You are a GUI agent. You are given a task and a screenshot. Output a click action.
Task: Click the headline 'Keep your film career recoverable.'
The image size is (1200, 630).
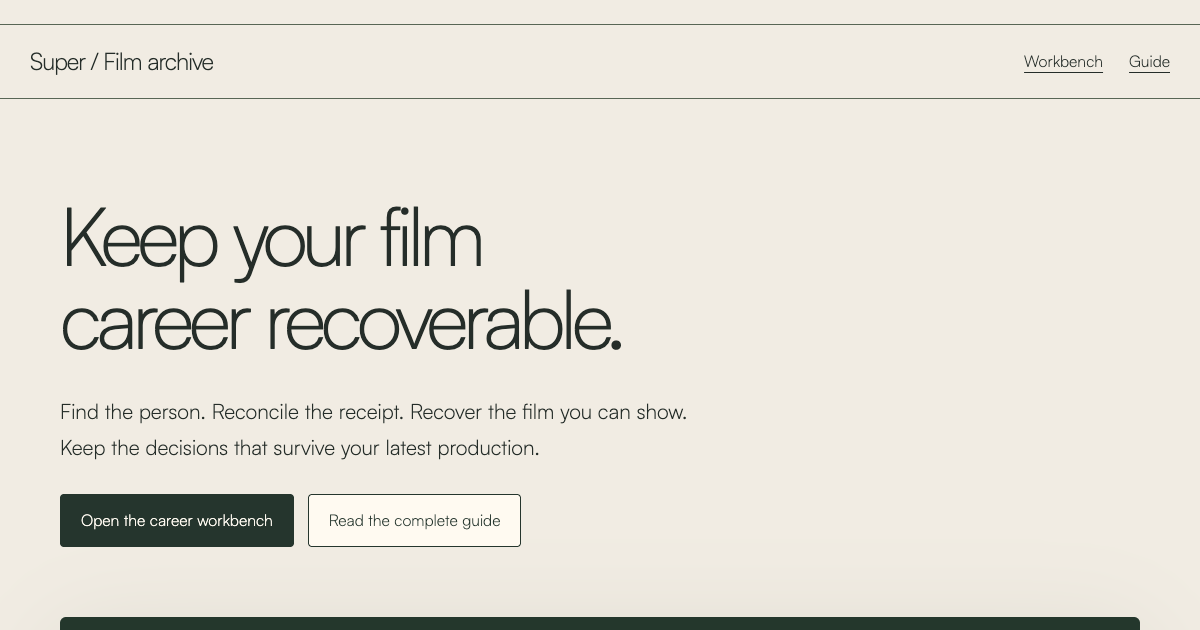pos(341,278)
